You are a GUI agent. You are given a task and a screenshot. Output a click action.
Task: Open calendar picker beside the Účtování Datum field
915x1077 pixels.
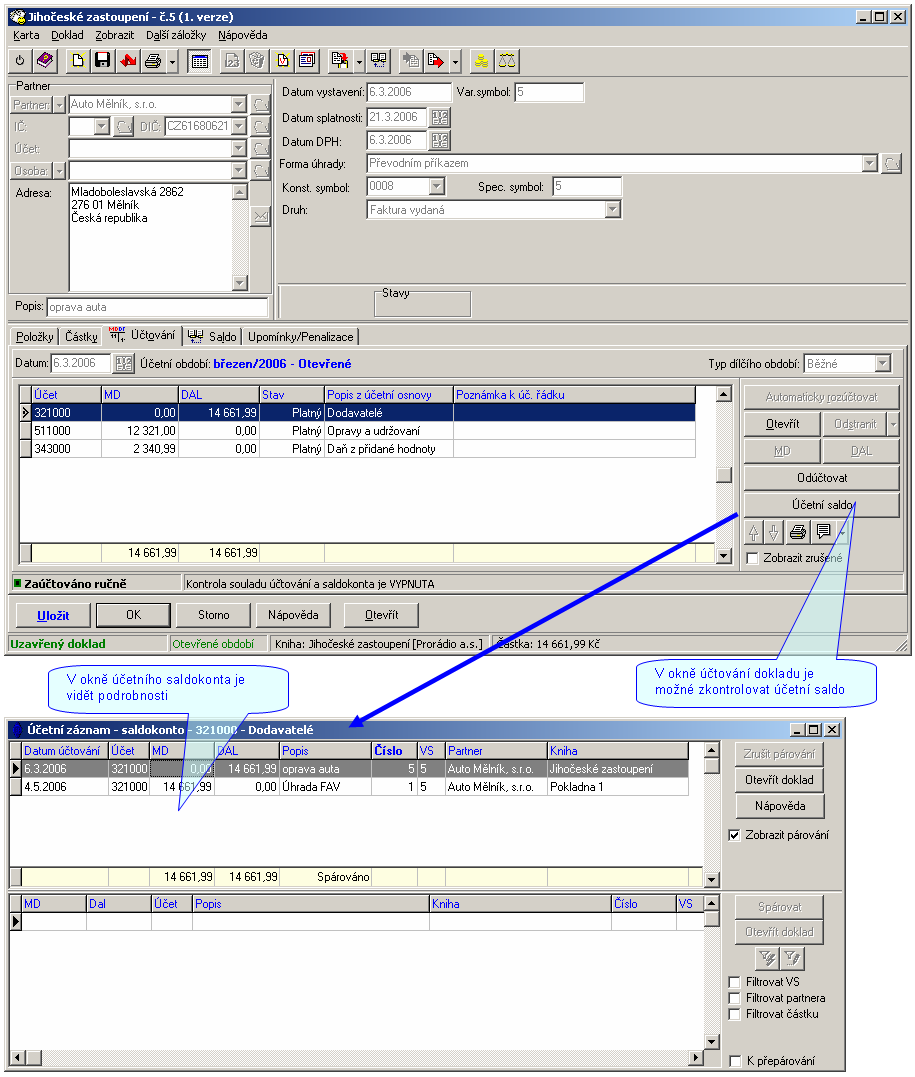pos(124,363)
